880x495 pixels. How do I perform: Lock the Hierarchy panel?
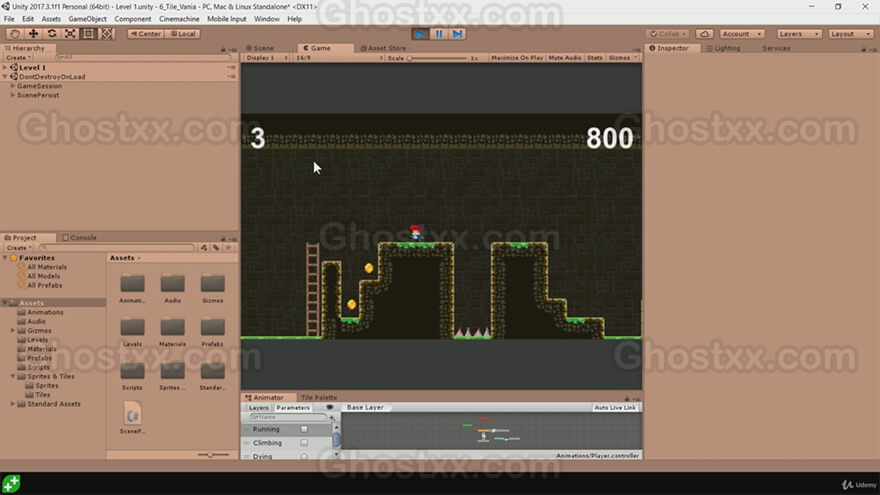tap(223, 49)
